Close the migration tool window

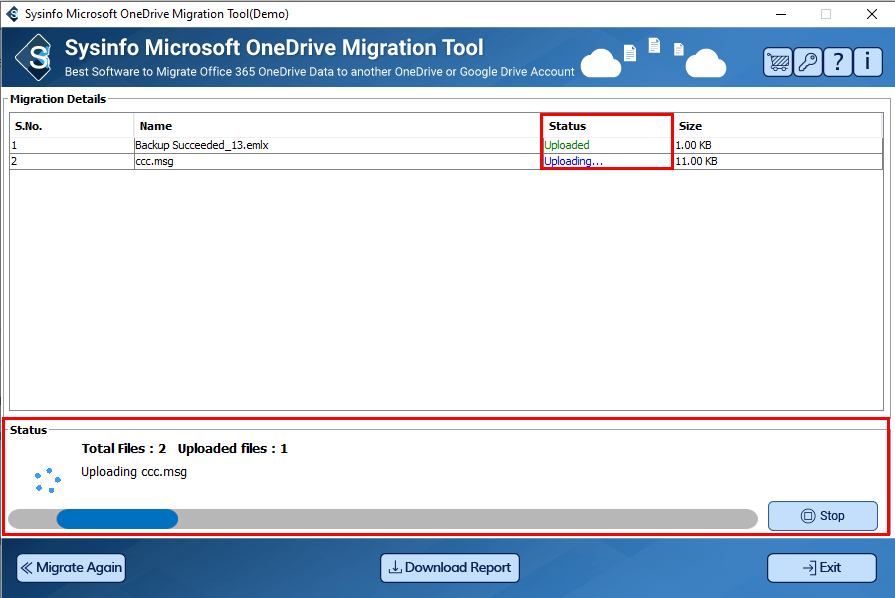(x=872, y=14)
